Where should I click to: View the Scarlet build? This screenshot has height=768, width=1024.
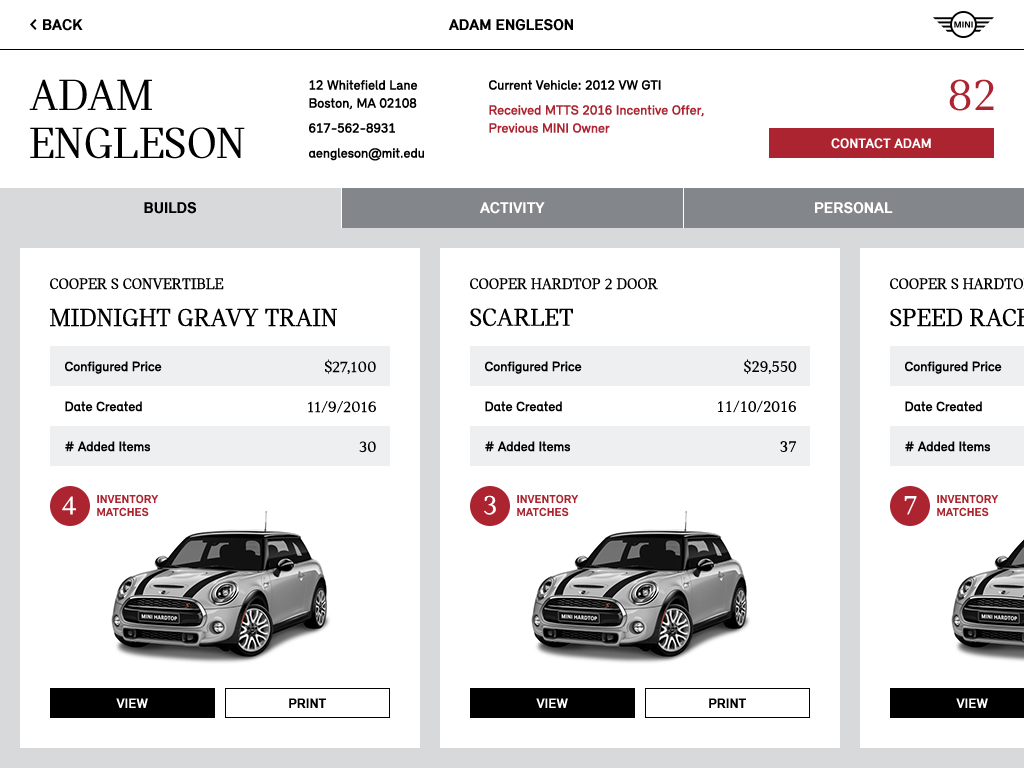[x=552, y=703]
